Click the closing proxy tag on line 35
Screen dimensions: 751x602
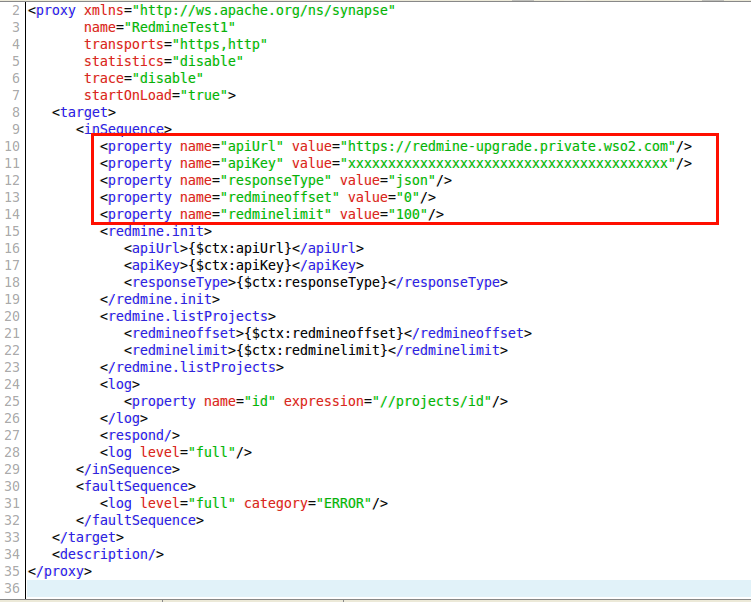60,571
